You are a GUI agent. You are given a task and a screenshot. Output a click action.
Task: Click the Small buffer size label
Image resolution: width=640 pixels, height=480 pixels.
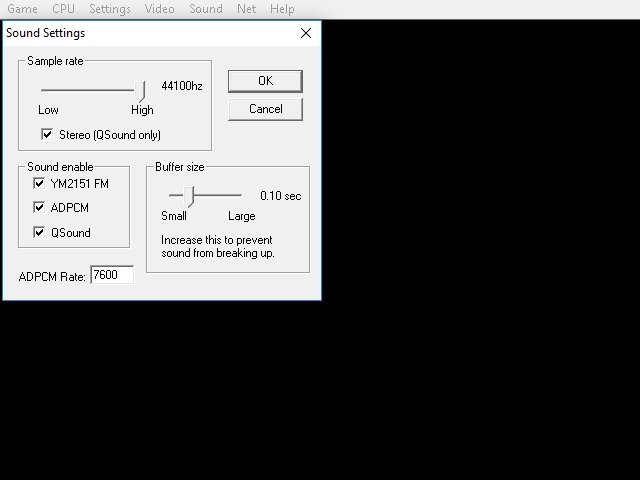click(174, 216)
